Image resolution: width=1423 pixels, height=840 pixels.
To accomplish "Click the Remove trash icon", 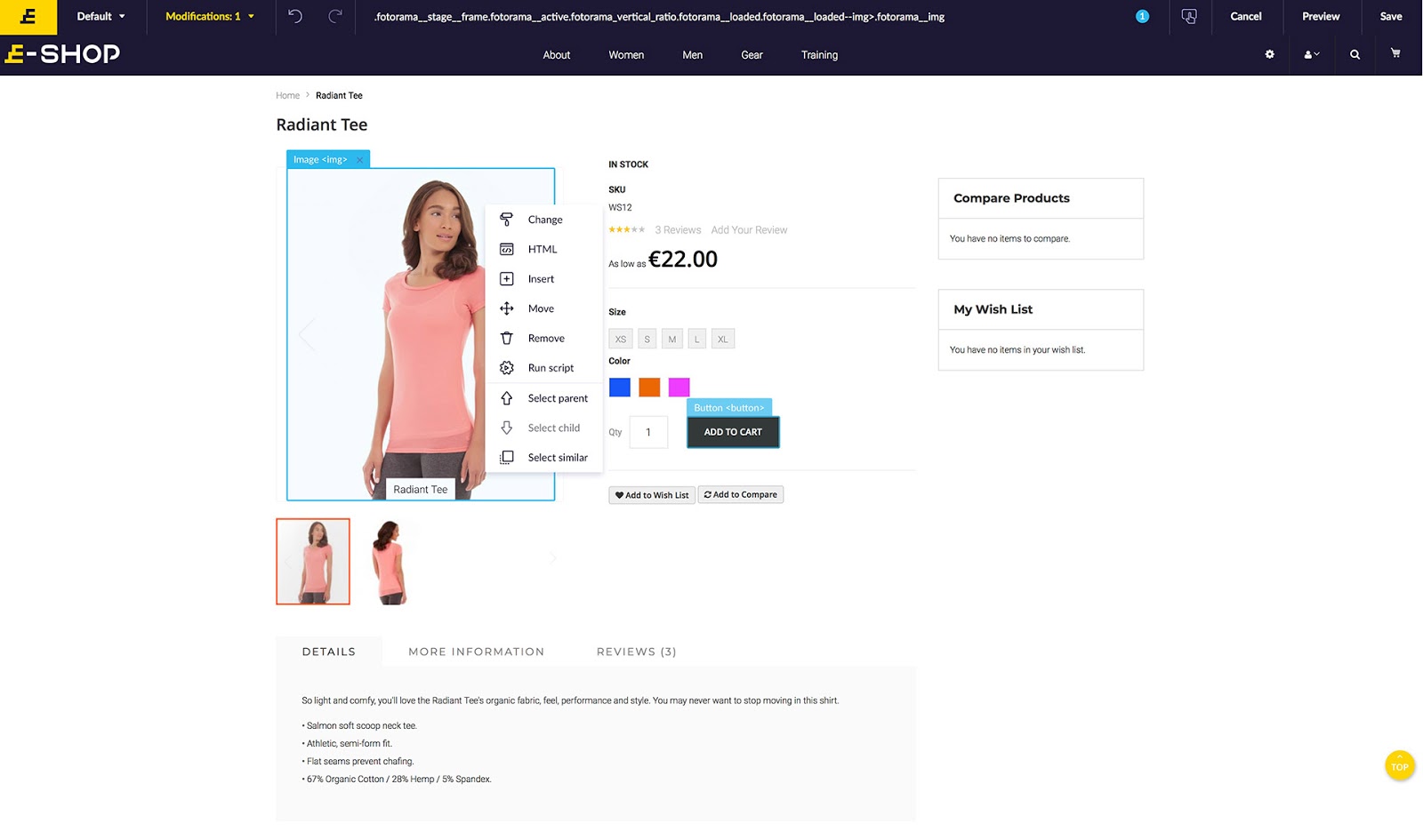I will click(x=506, y=338).
